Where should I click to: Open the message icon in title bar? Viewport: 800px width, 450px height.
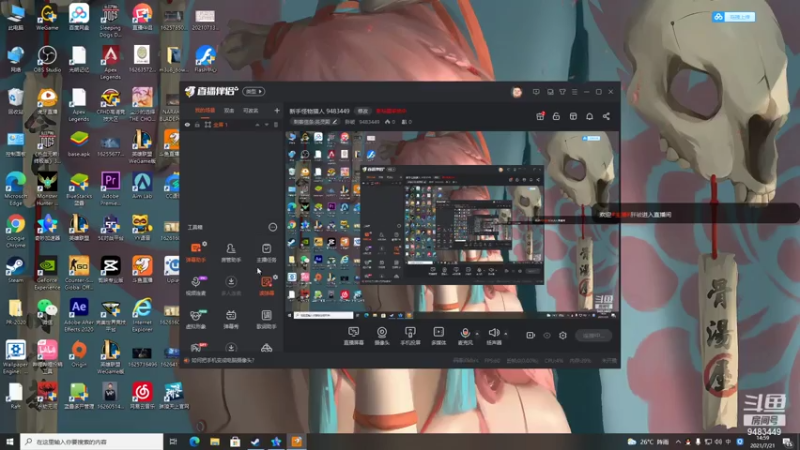pyautogui.click(x=536, y=92)
